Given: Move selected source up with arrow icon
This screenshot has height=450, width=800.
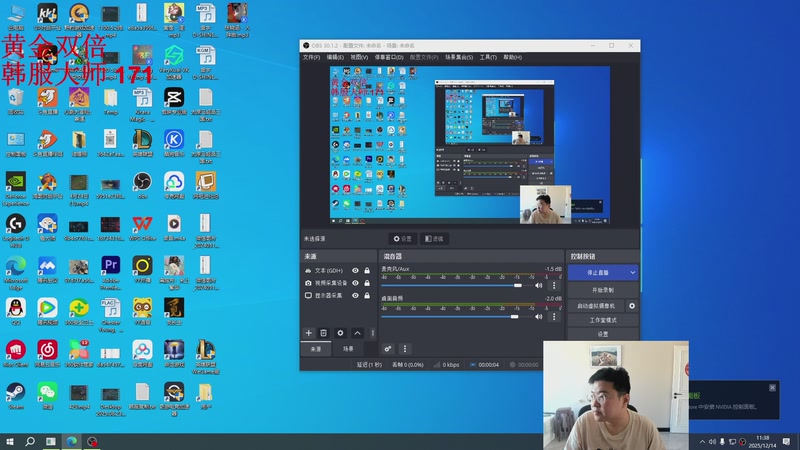Looking at the screenshot, I should pyautogui.click(x=358, y=333).
